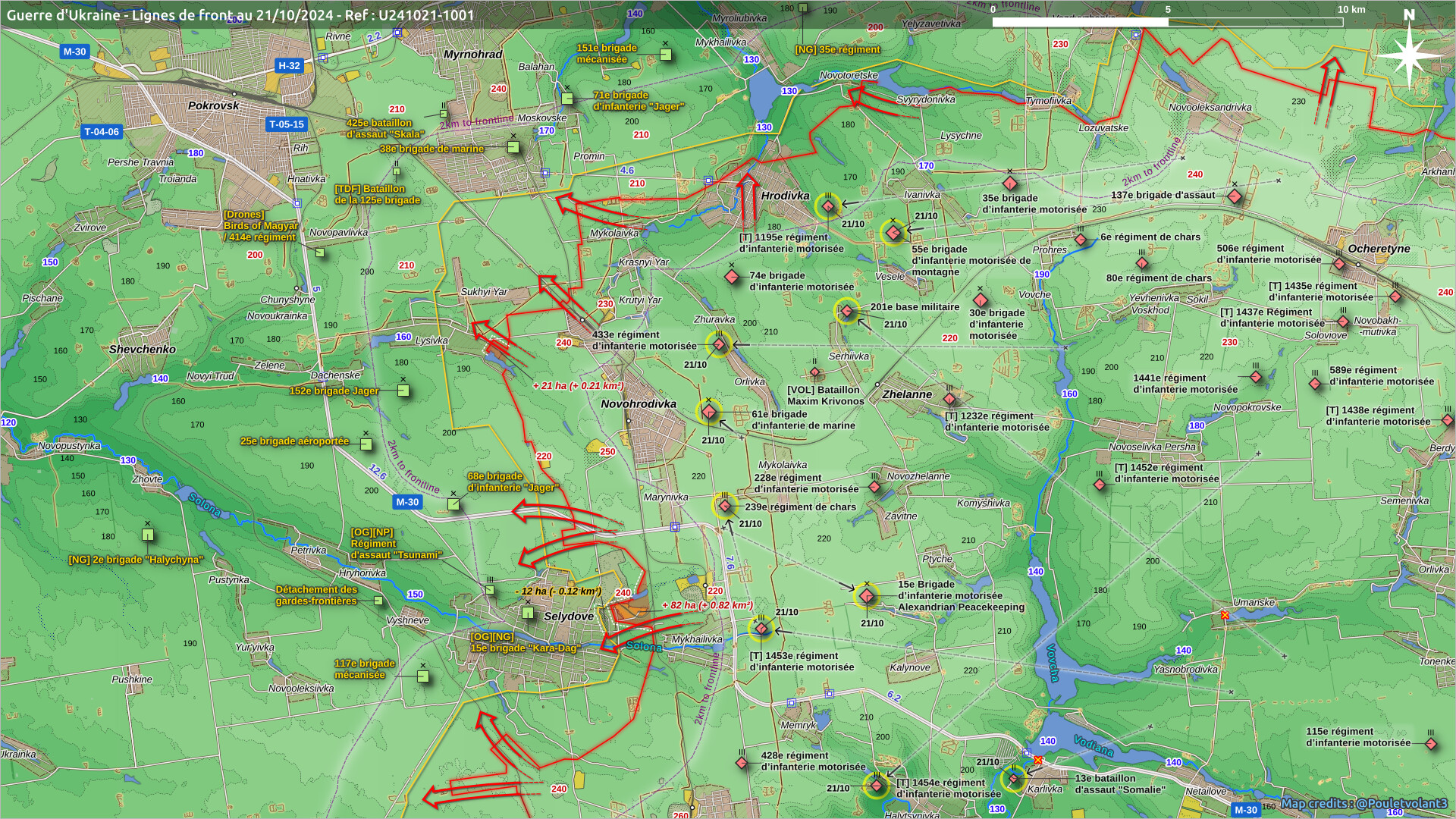Image resolution: width=1456 pixels, height=819 pixels.
Task: Click the 2e brigade Halychyna unit marker
Action: pyautogui.click(x=148, y=535)
